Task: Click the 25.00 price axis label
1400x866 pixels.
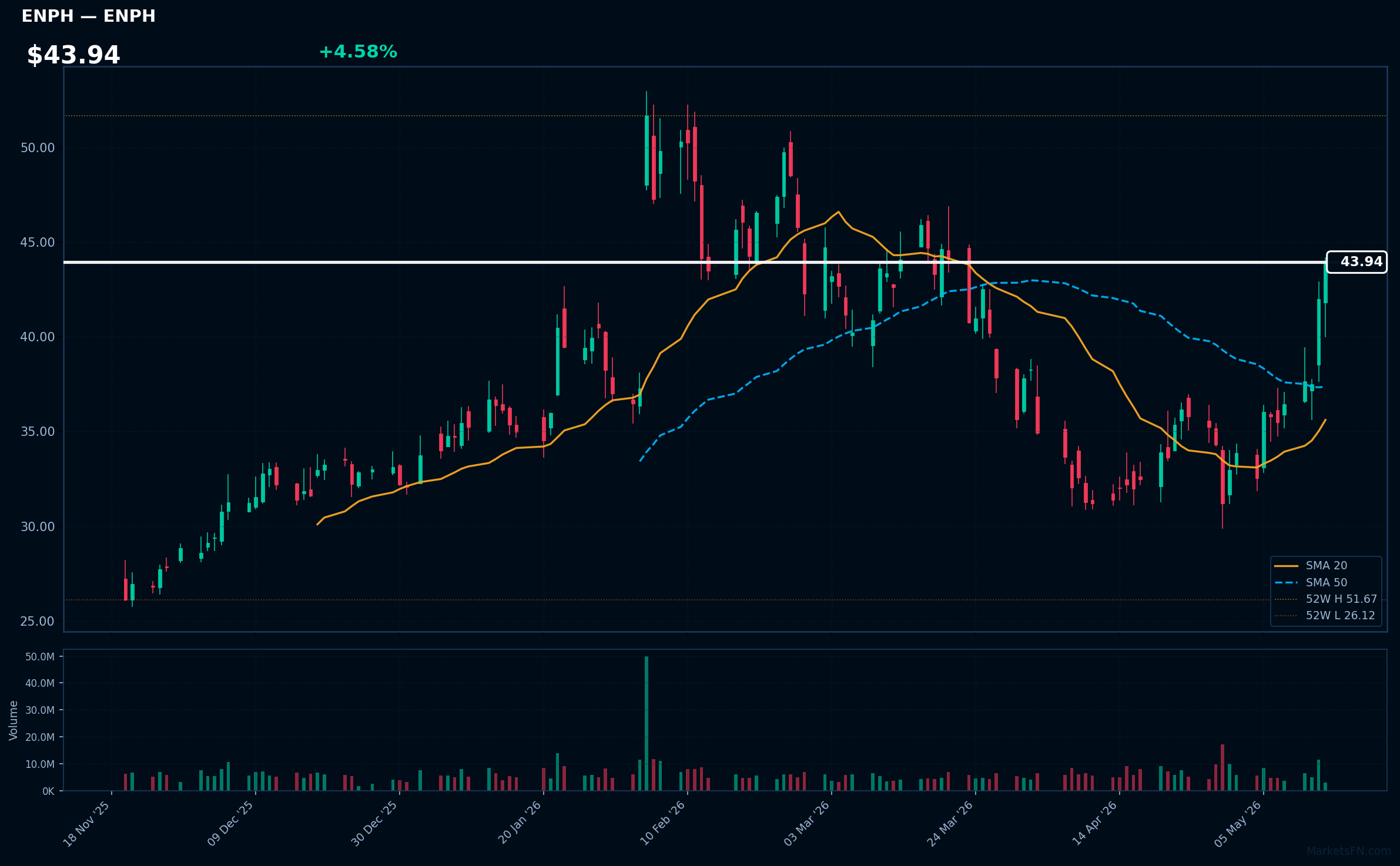Action: (38, 622)
